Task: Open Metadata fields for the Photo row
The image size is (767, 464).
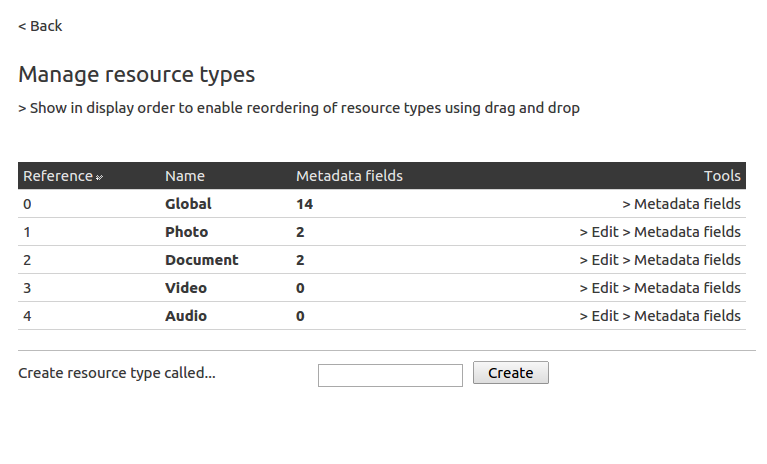Action: [x=681, y=232]
